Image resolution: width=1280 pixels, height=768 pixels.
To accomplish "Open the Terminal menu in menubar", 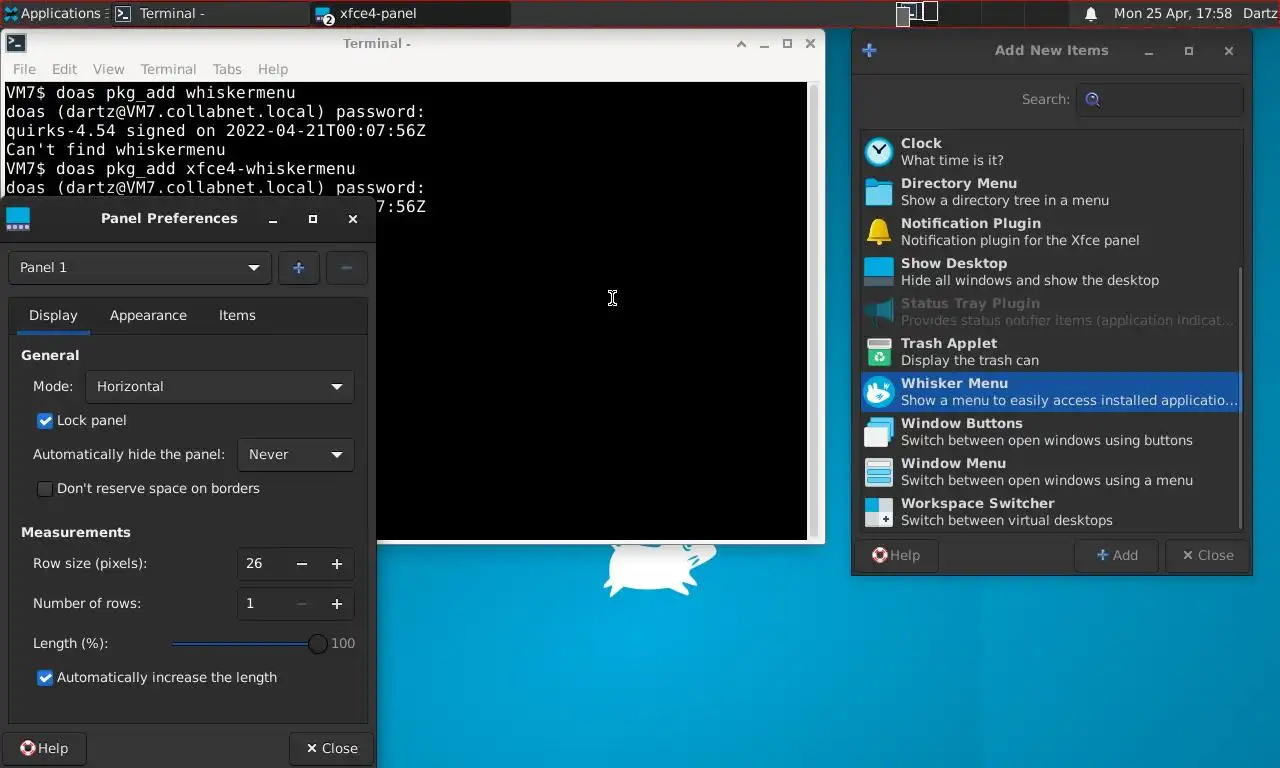I will click(x=168, y=69).
